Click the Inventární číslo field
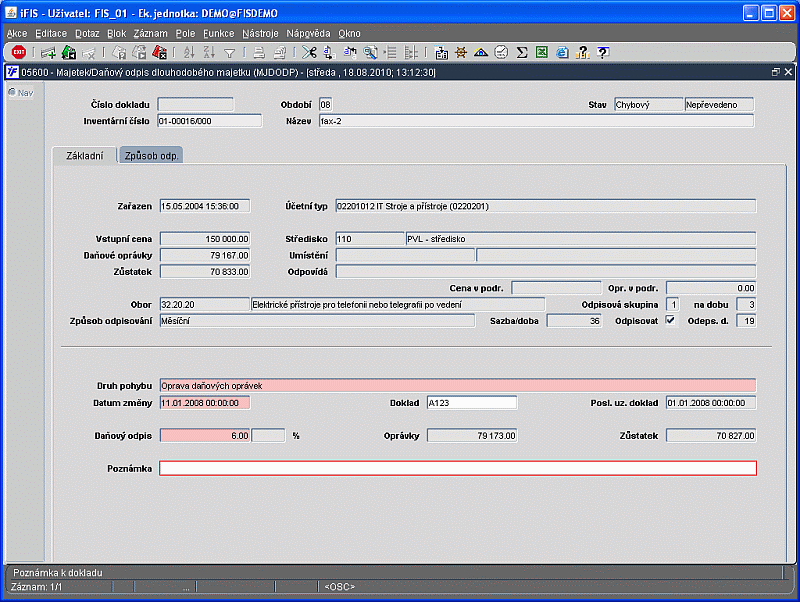The width and height of the screenshot is (800, 602). coord(210,121)
